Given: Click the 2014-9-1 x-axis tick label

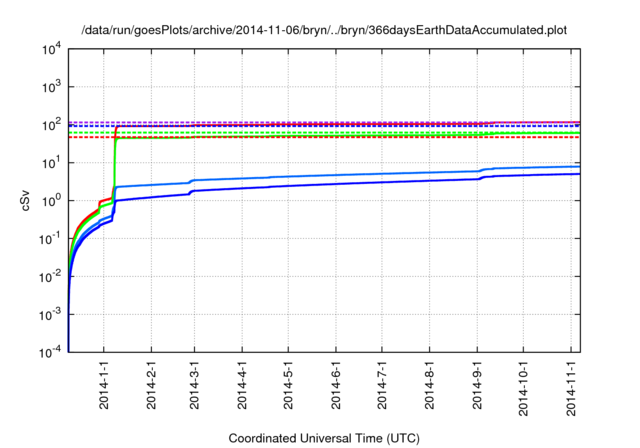Looking at the screenshot, I should tap(478, 385).
